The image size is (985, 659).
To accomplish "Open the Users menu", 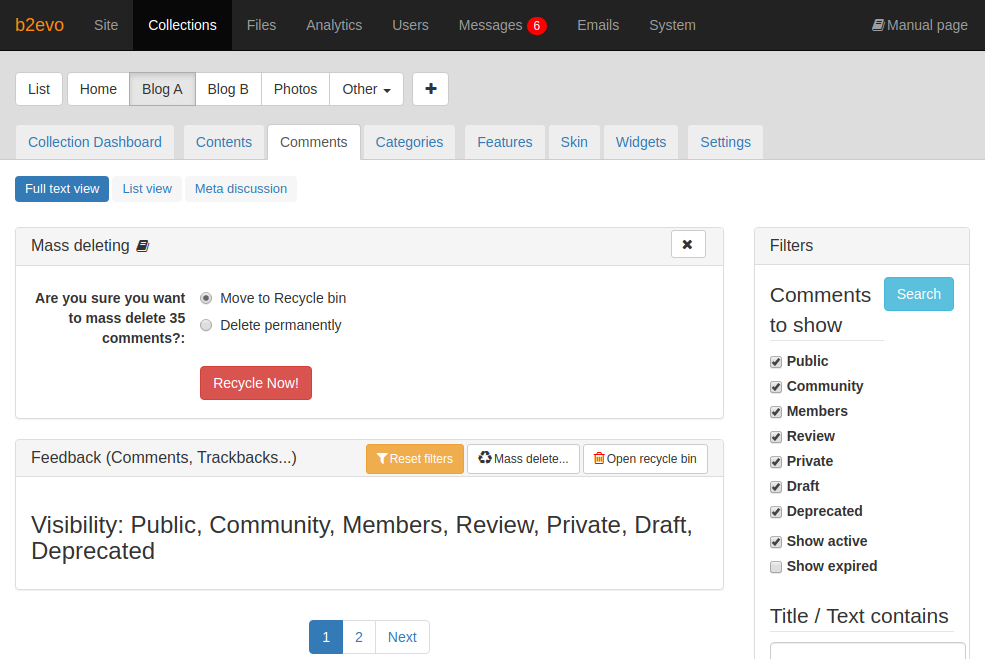I will pos(410,25).
